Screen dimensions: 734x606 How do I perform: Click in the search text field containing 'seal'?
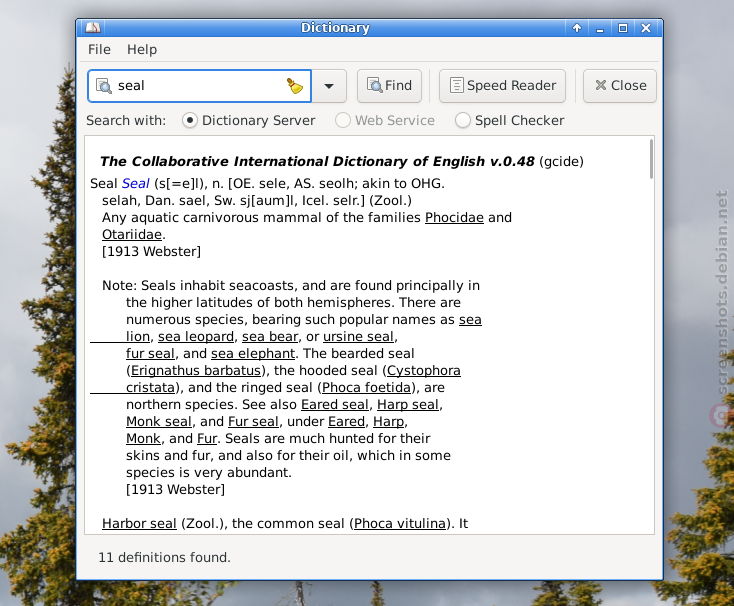[199, 86]
